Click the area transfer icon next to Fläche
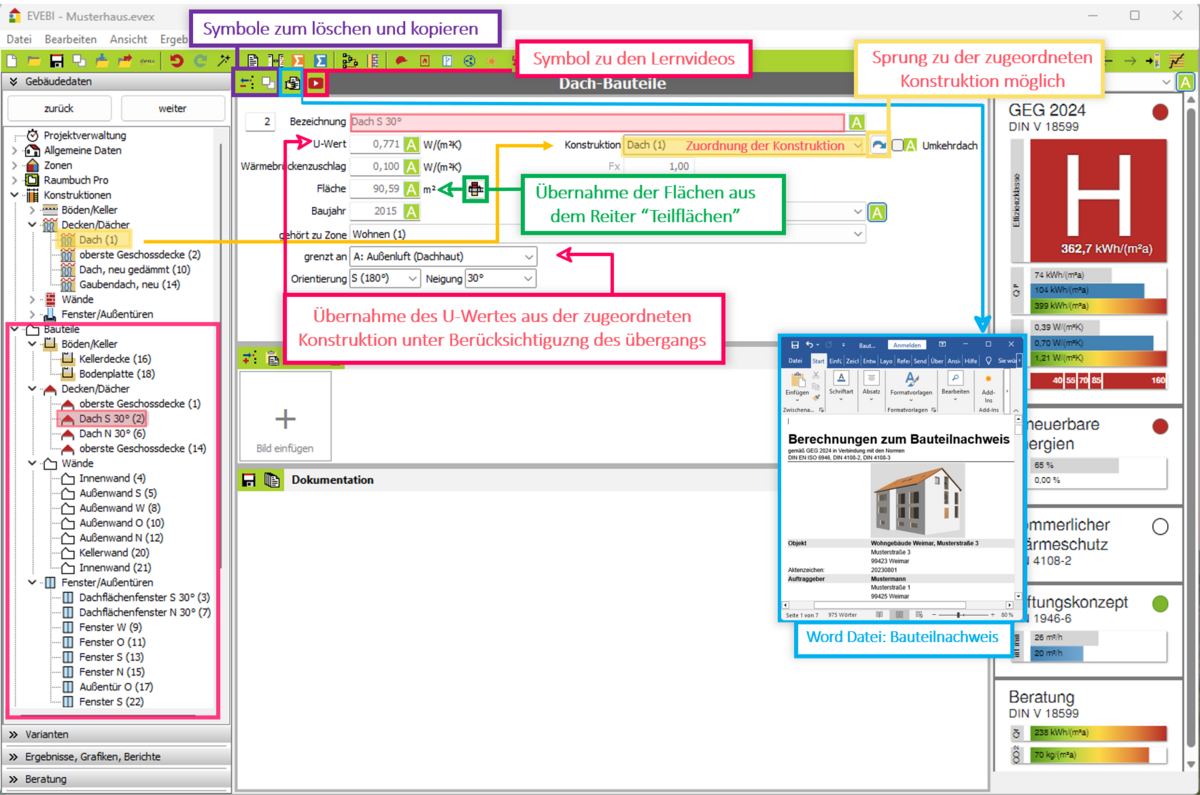The height and width of the screenshot is (795, 1200). [x=474, y=189]
